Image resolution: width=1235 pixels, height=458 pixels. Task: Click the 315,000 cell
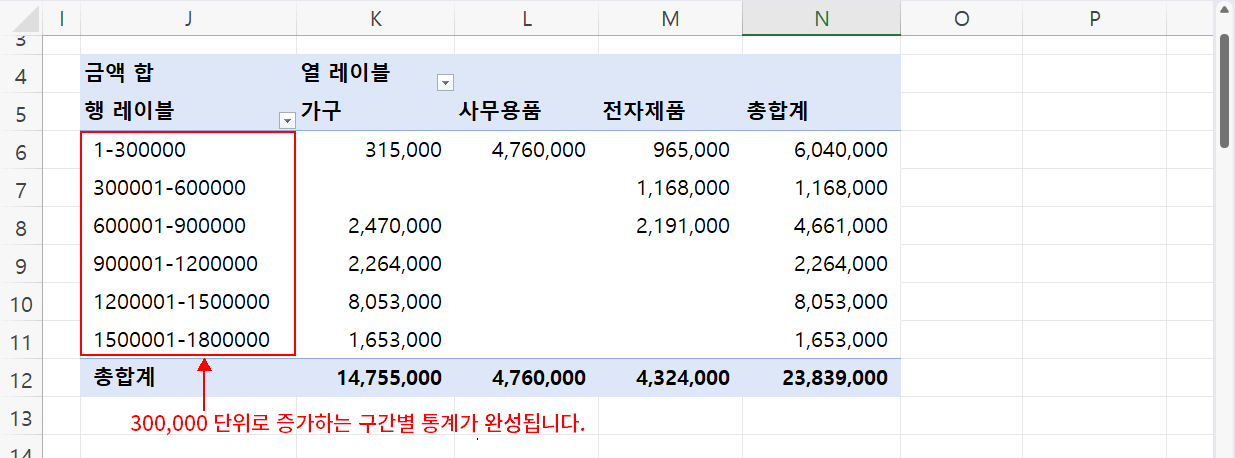click(x=375, y=149)
